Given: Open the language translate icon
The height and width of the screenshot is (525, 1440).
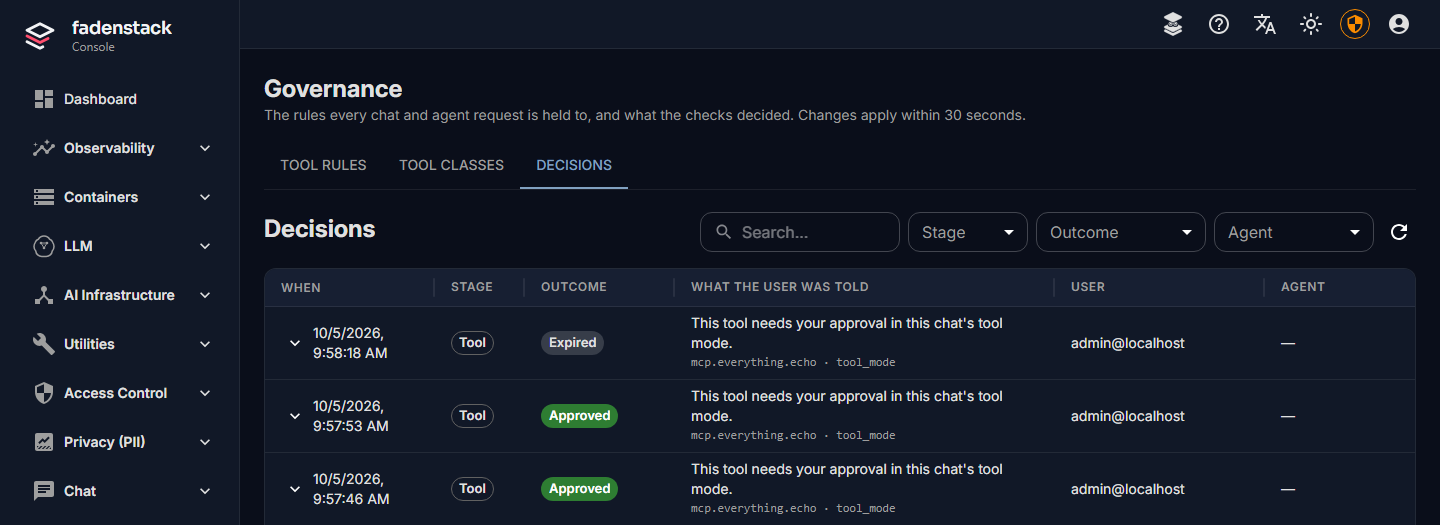Looking at the screenshot, I should pyautogui.click(x=1265, y=24).
